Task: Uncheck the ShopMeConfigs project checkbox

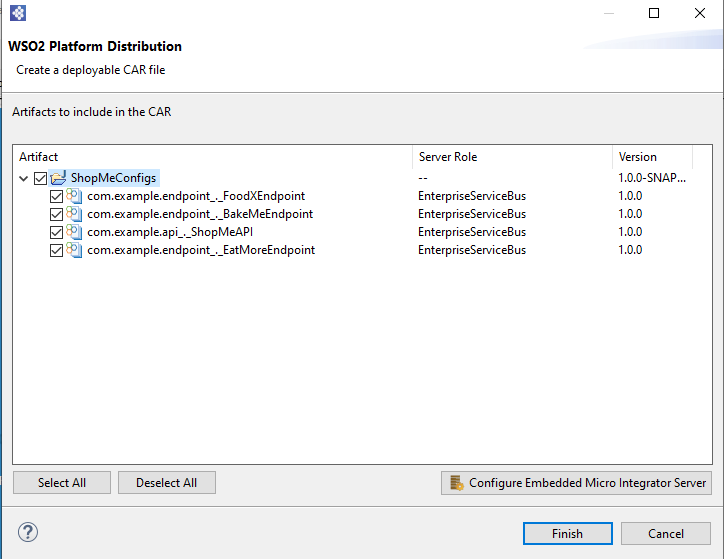Action: [40, 178]
